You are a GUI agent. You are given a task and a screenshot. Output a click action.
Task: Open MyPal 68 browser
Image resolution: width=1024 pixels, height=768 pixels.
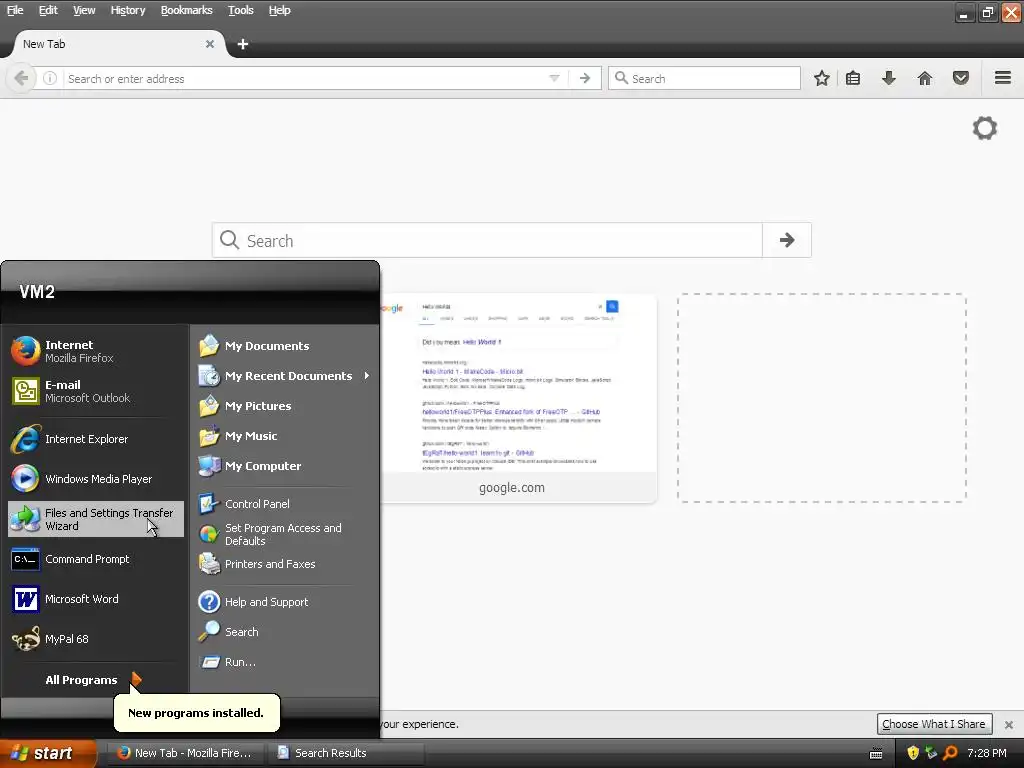click(96, 639)
